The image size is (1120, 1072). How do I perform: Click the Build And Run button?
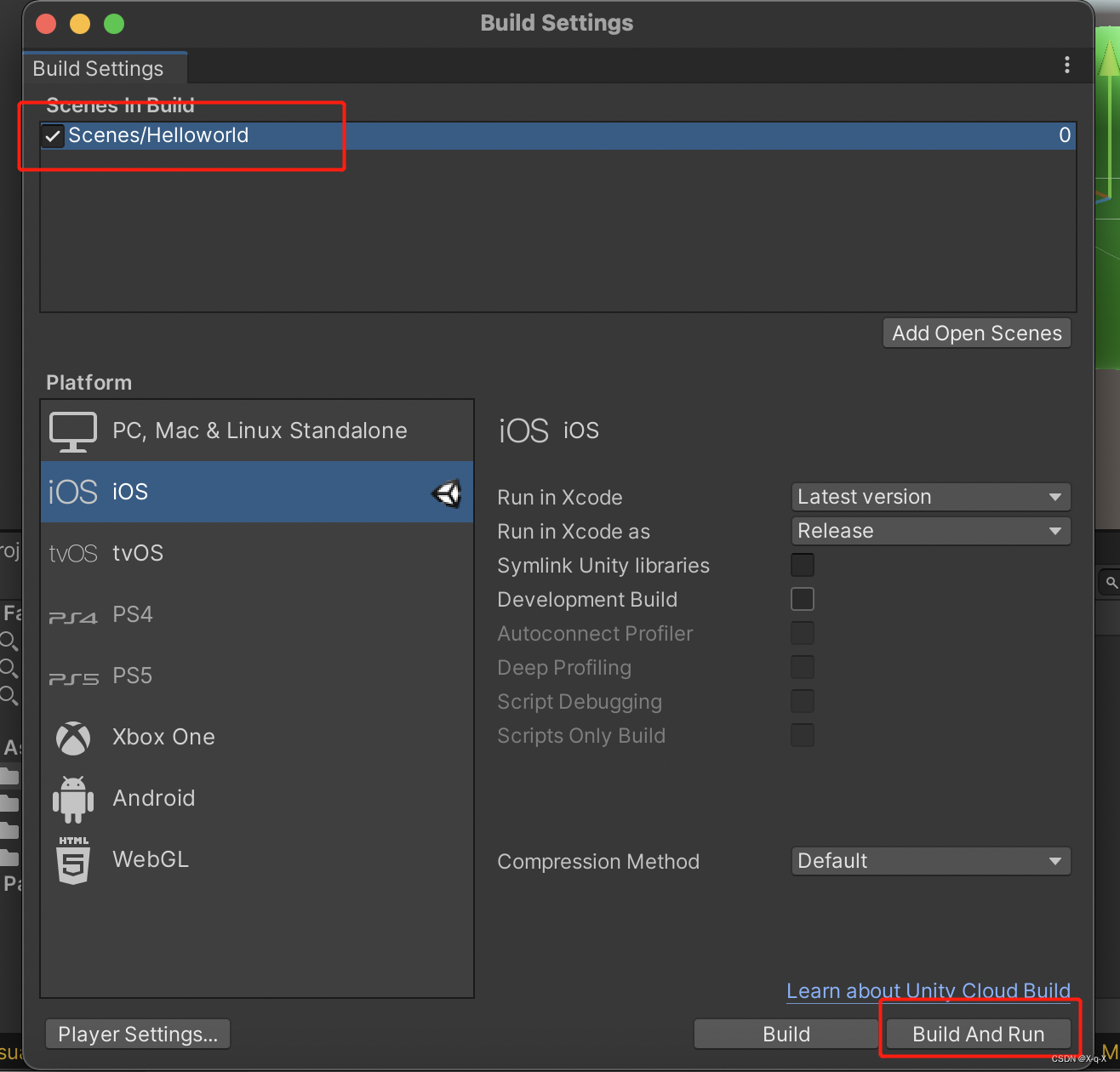click(x=979, y=1035)
